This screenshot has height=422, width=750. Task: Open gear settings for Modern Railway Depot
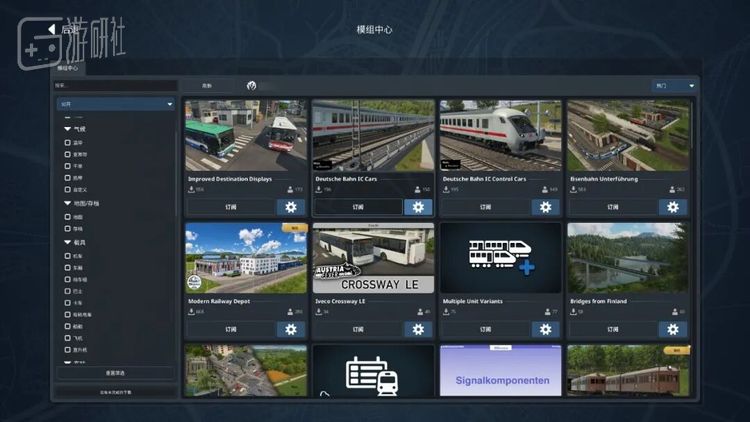coord(291,329)
